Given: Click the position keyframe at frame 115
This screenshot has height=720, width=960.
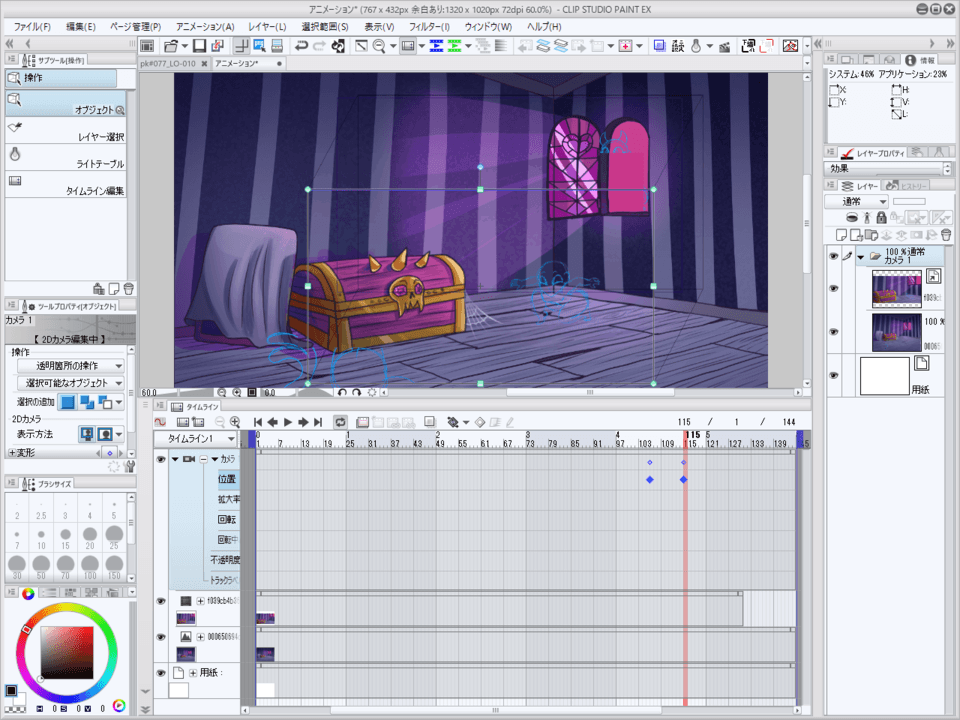Looking at the screenshot, I should click(684, 480).
